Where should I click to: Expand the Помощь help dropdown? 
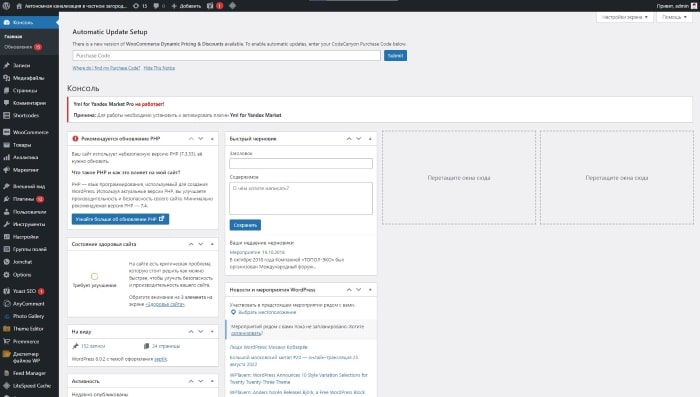[x=674, y=17]
